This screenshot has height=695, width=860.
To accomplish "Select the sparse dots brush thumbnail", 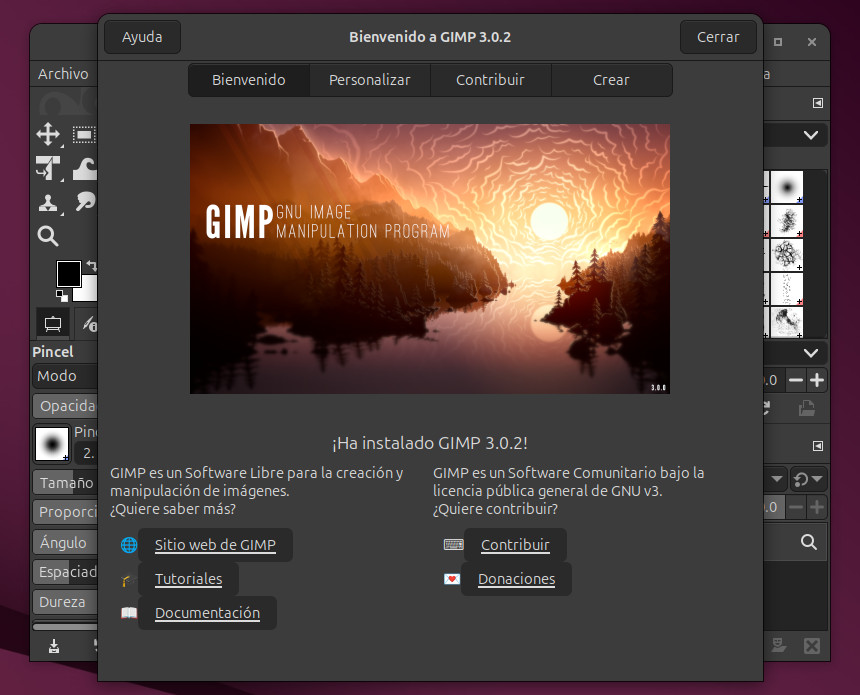I will coord(787,289).
